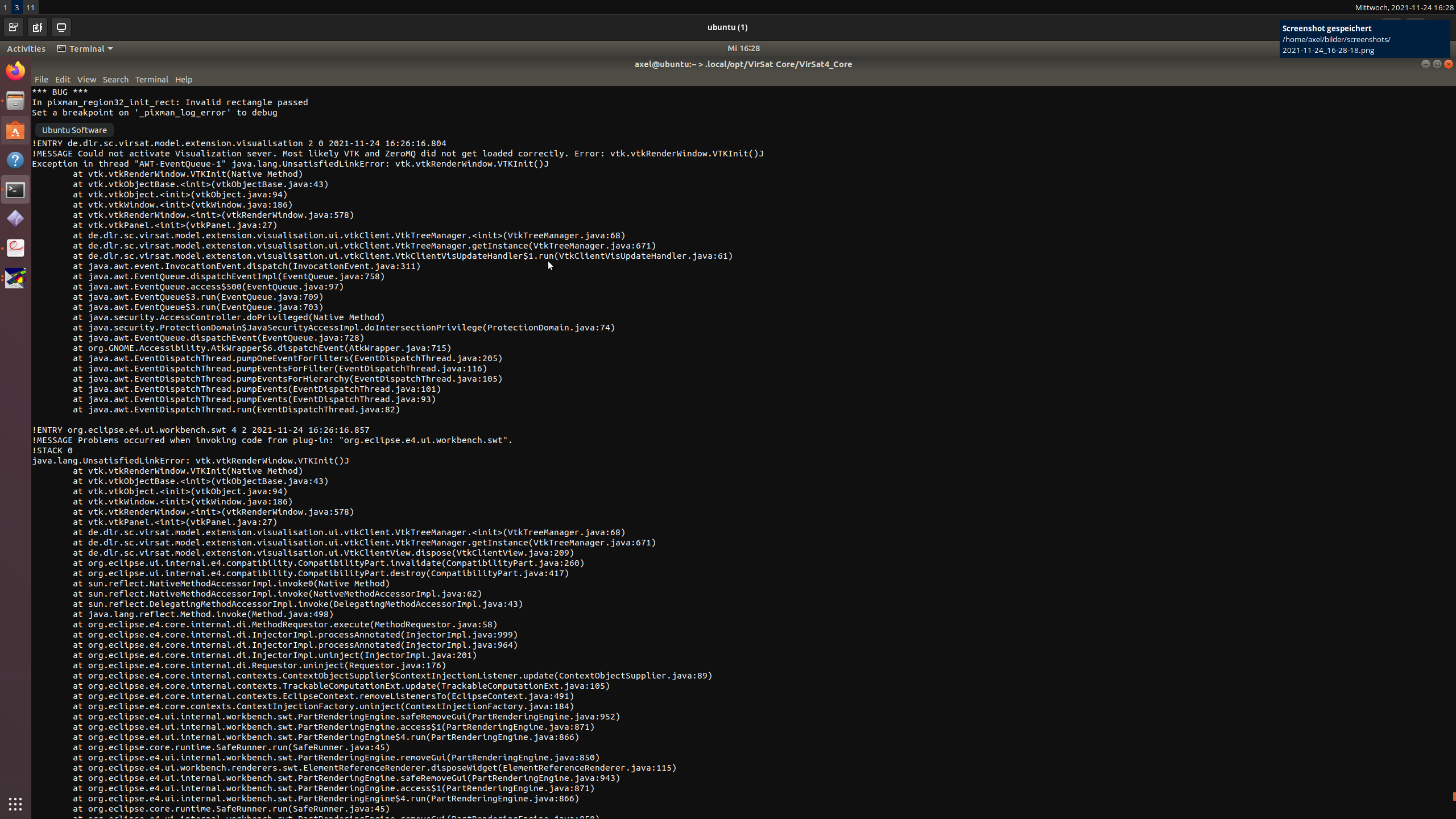Open the document viewer dock icon
The image size is (1456, 819).
pyautogui.click(x=15, y=248)
